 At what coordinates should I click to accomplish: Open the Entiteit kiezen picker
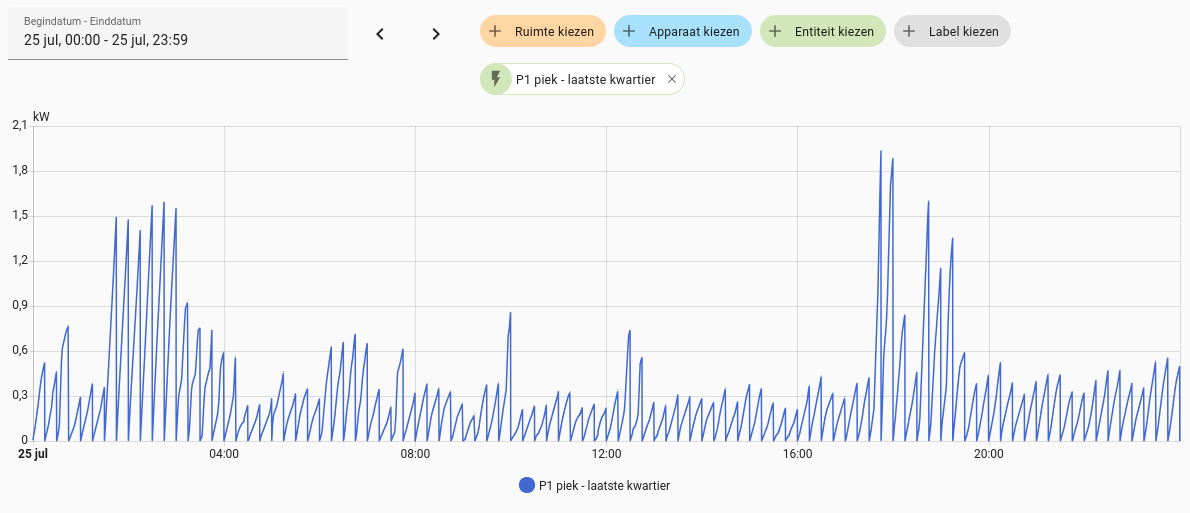tap(834, 32)
